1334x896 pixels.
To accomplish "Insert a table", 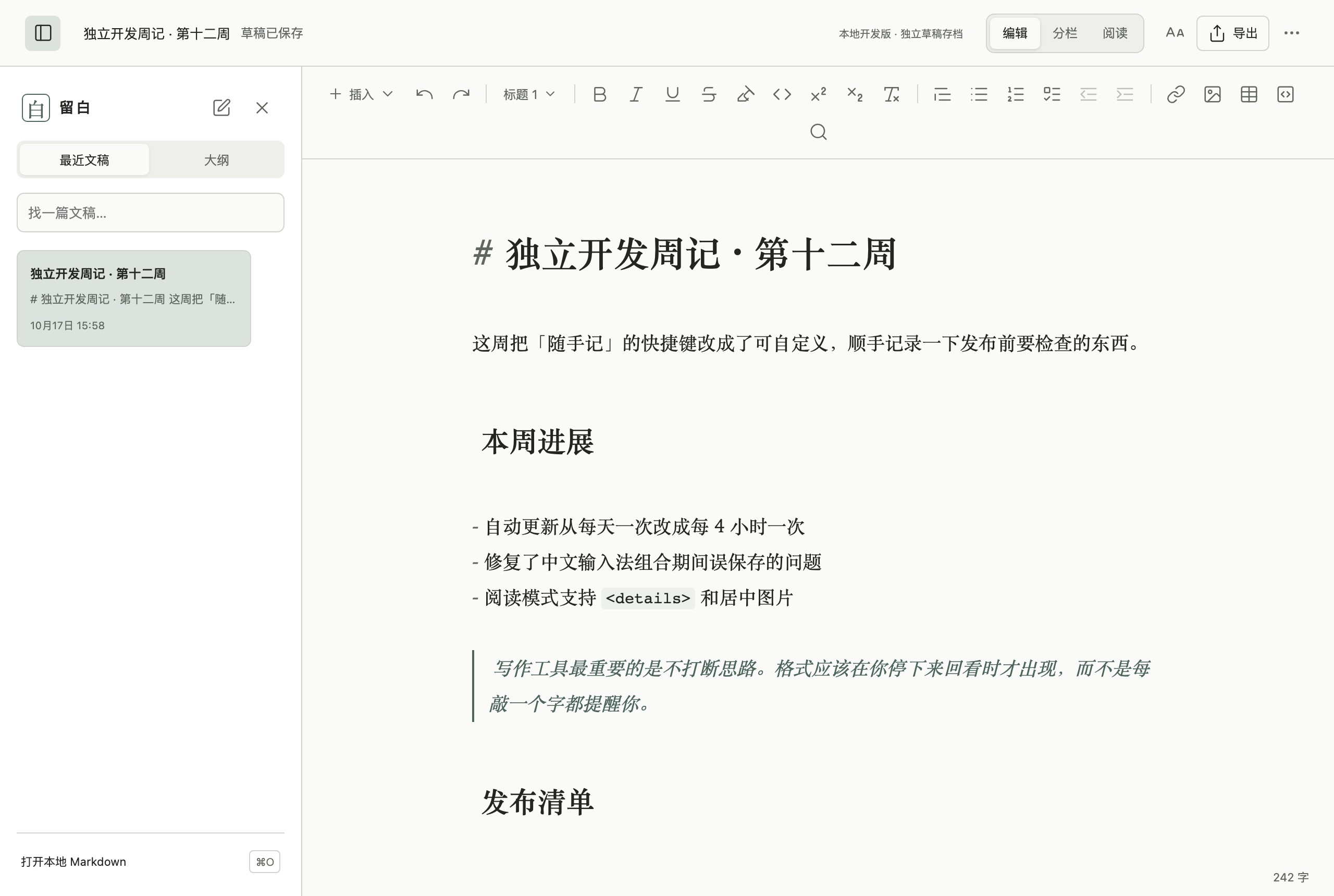I will point(1249,94).
